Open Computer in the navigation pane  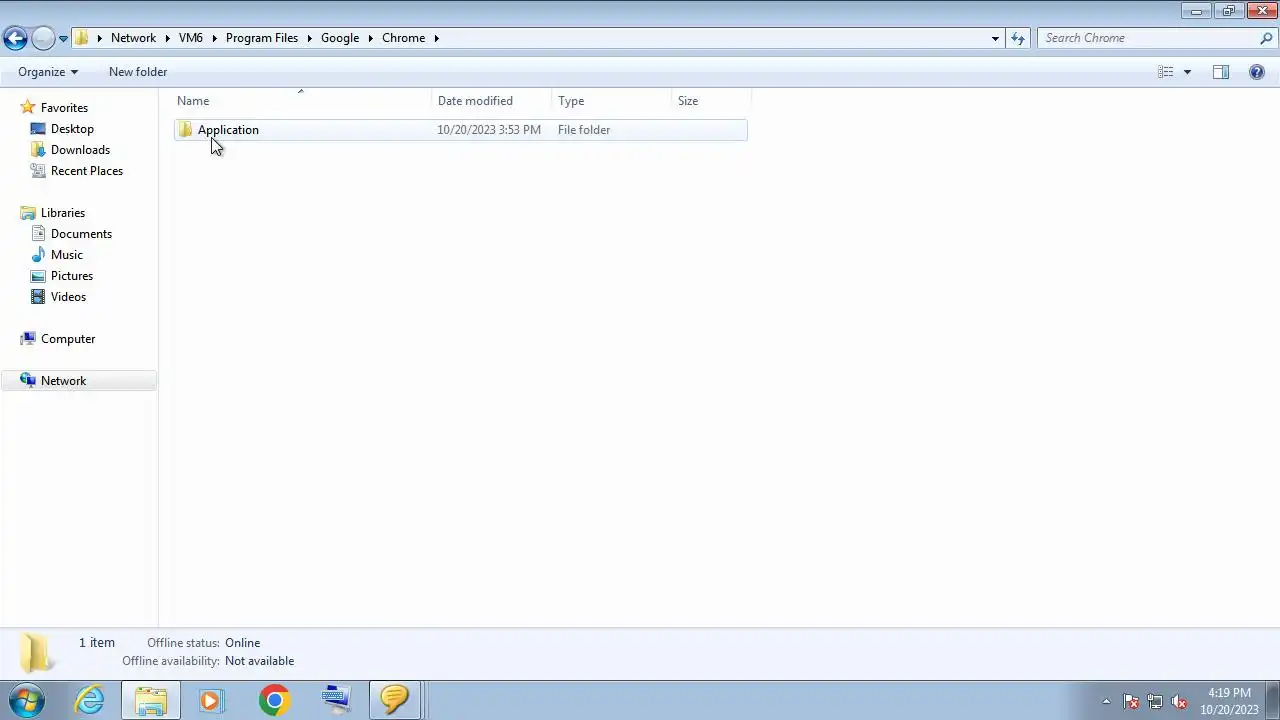click(68, 339)
